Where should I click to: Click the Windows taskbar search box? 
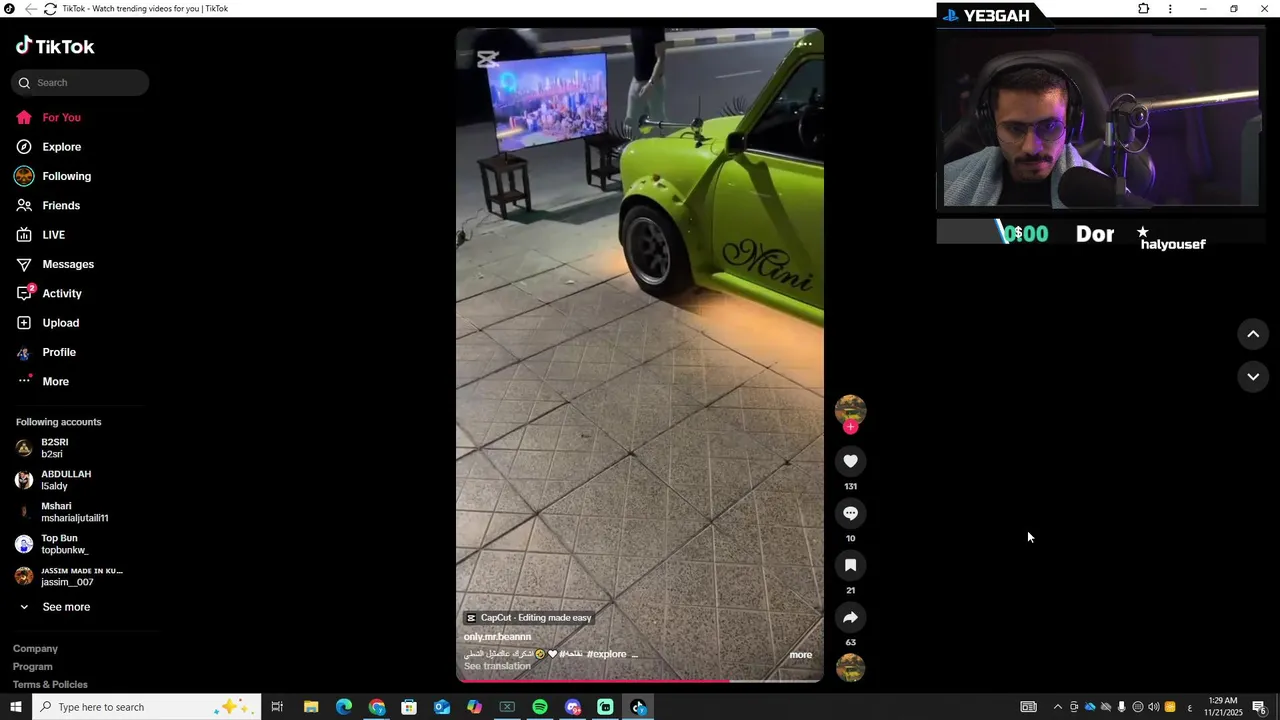(x=147, y=707)
